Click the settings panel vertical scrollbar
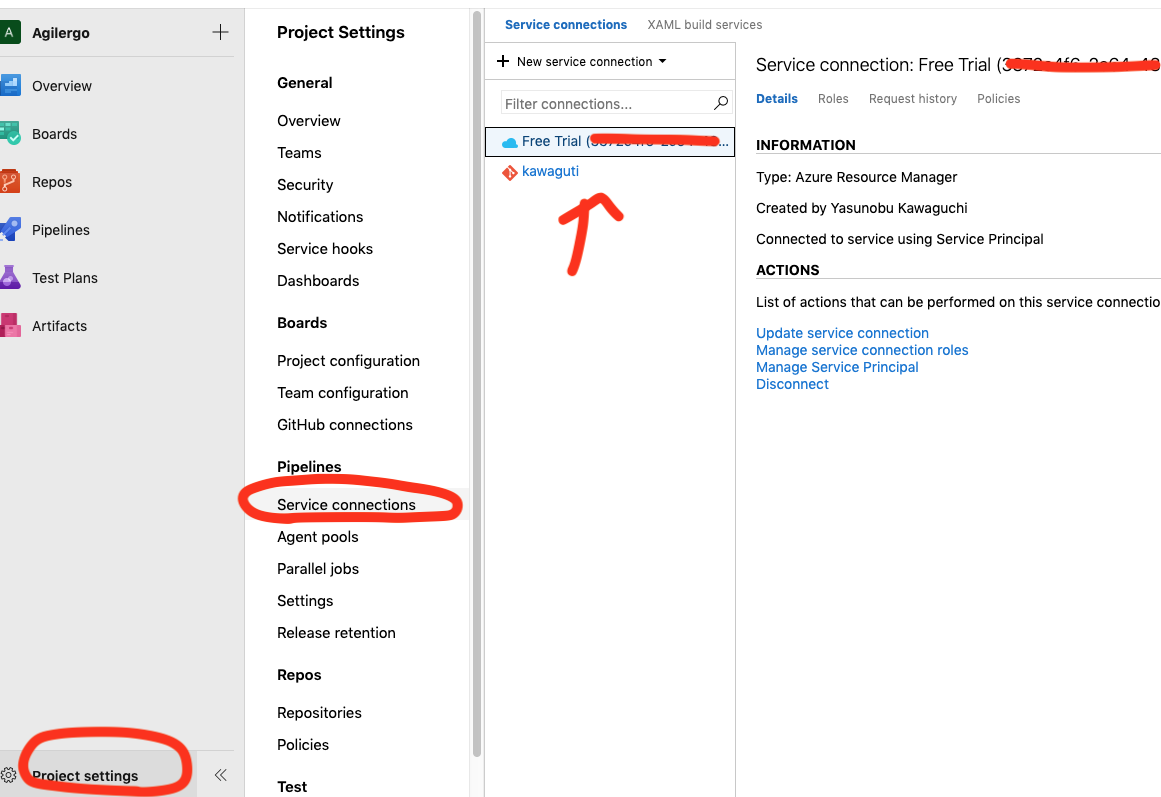 (477, 385)
